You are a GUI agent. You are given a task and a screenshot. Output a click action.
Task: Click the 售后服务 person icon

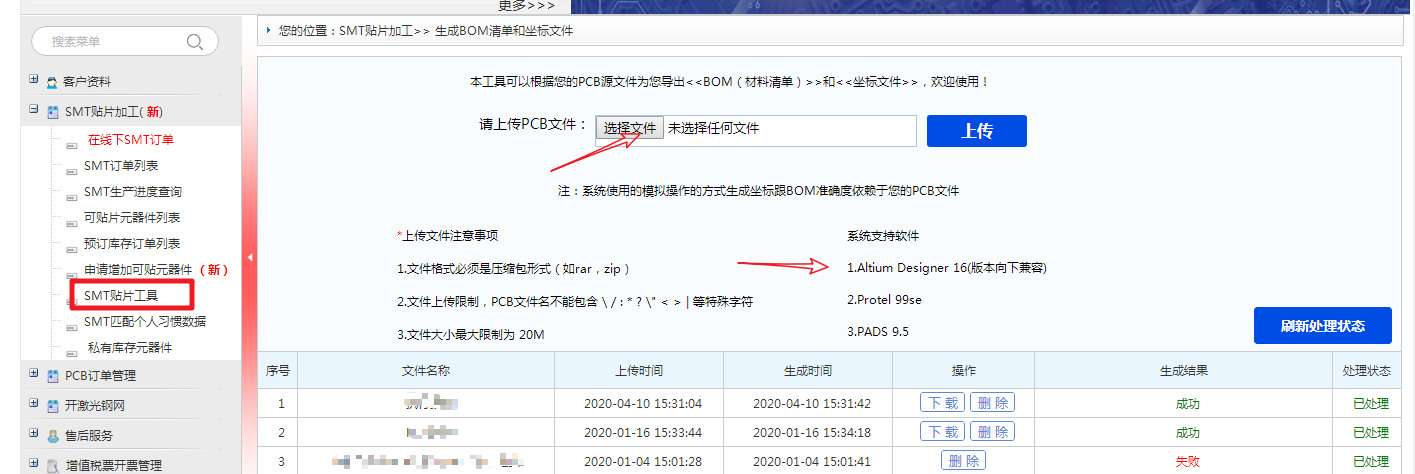(52, 436)
